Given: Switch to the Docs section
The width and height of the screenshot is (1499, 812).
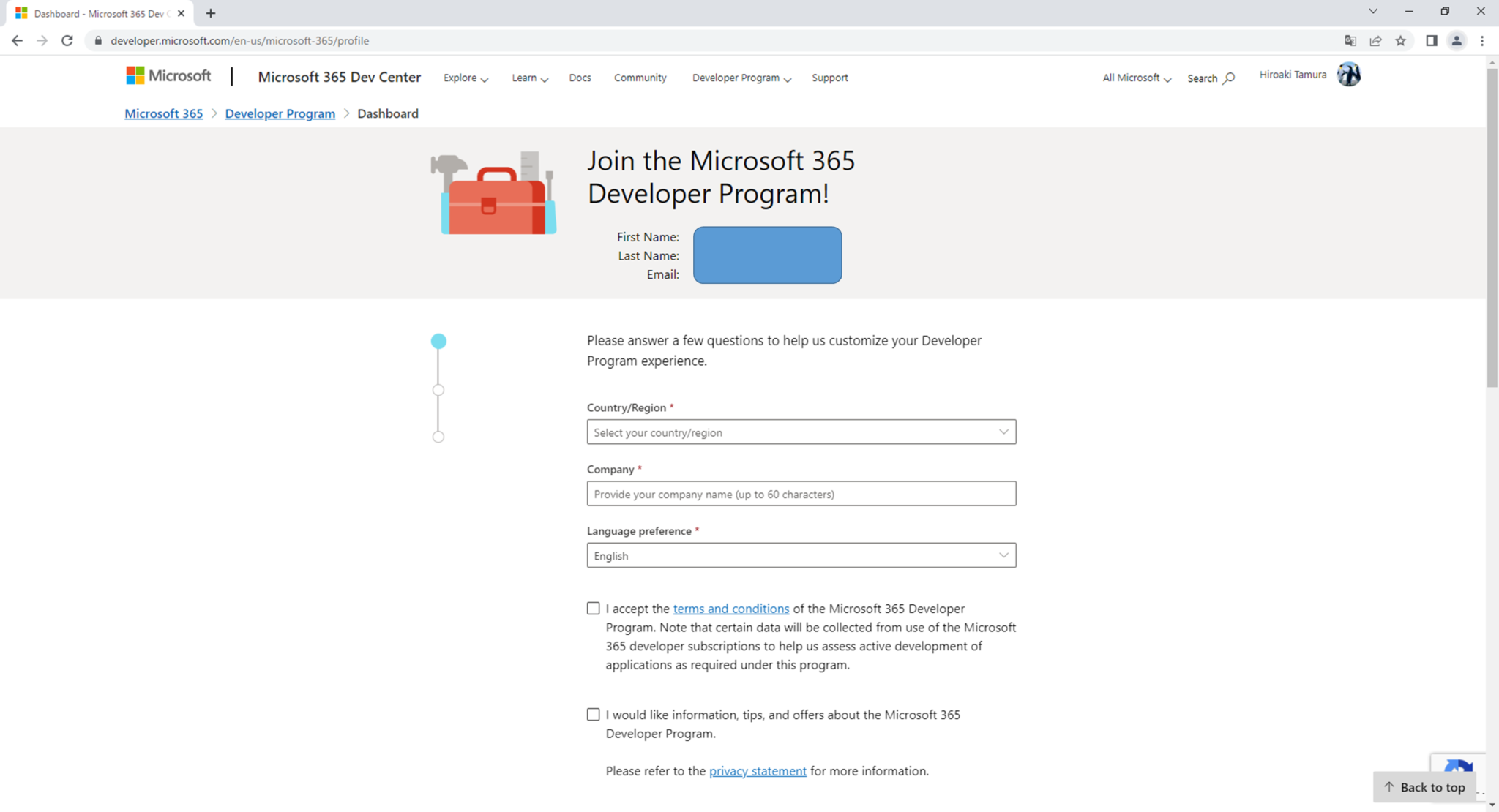Looking at the screenshot, I should (580, 78).
